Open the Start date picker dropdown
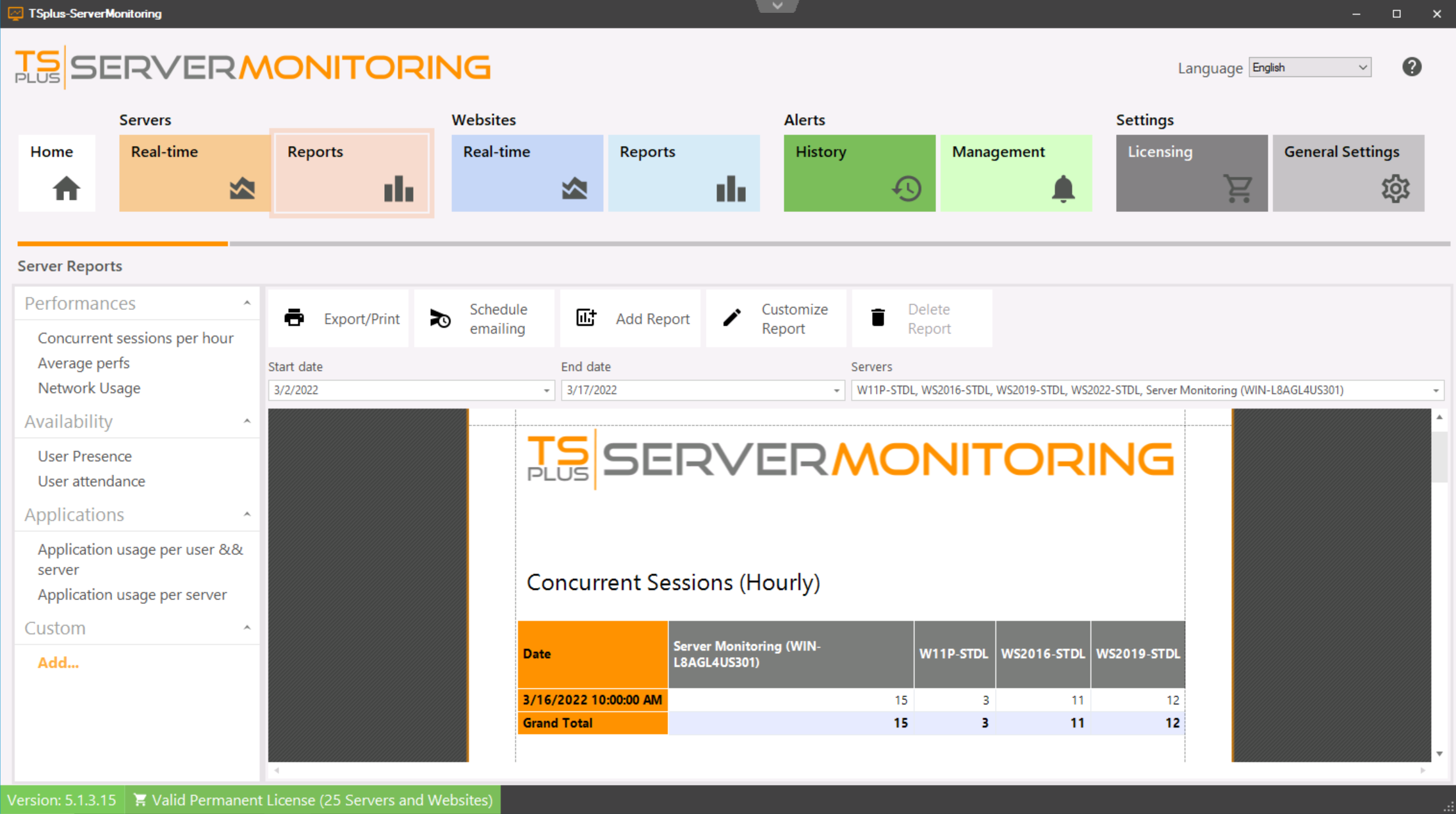This screenshot has width=1456, height=814. point(546,391)
